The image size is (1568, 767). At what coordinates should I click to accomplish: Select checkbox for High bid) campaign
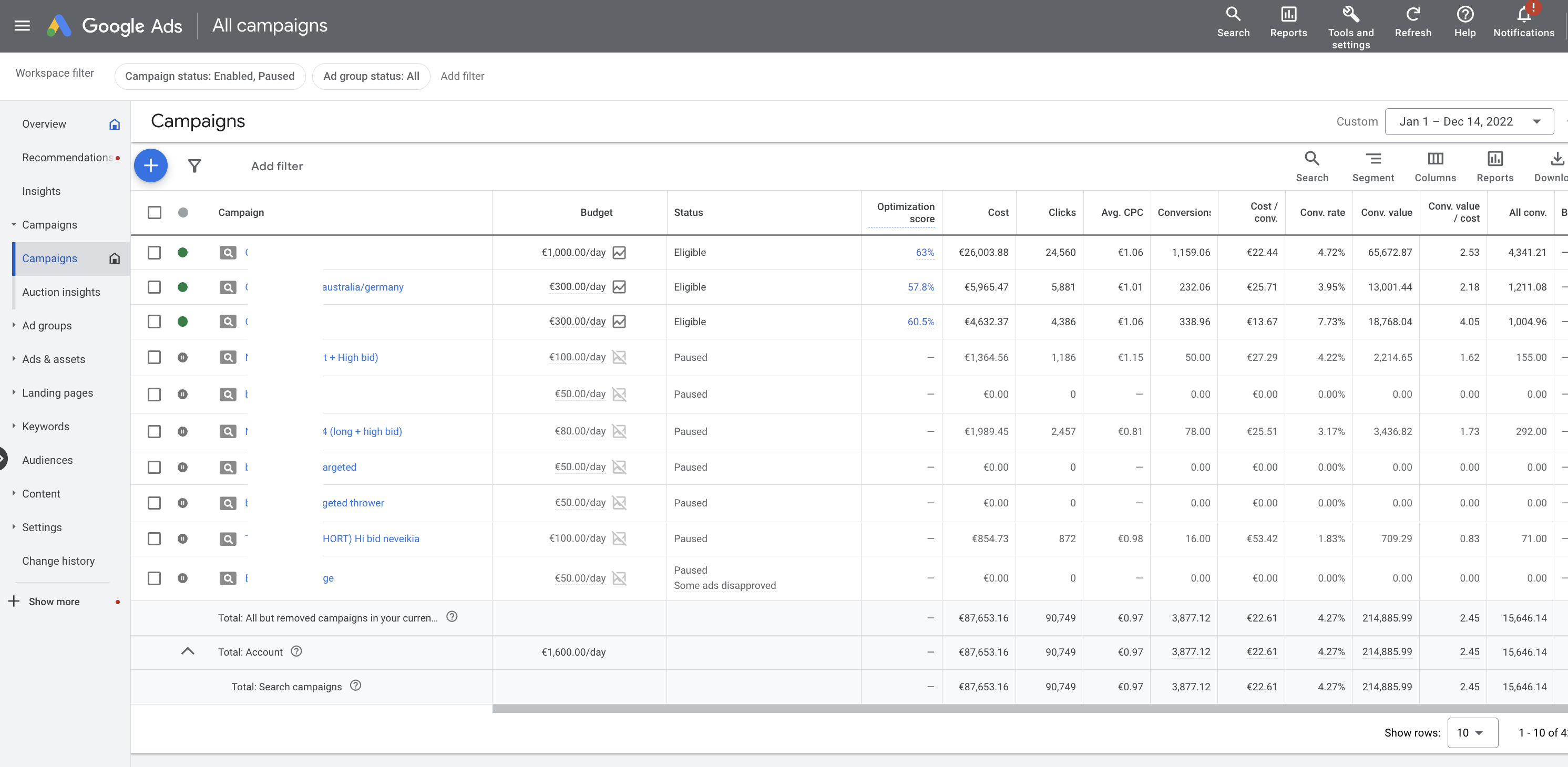click(155, 357)
